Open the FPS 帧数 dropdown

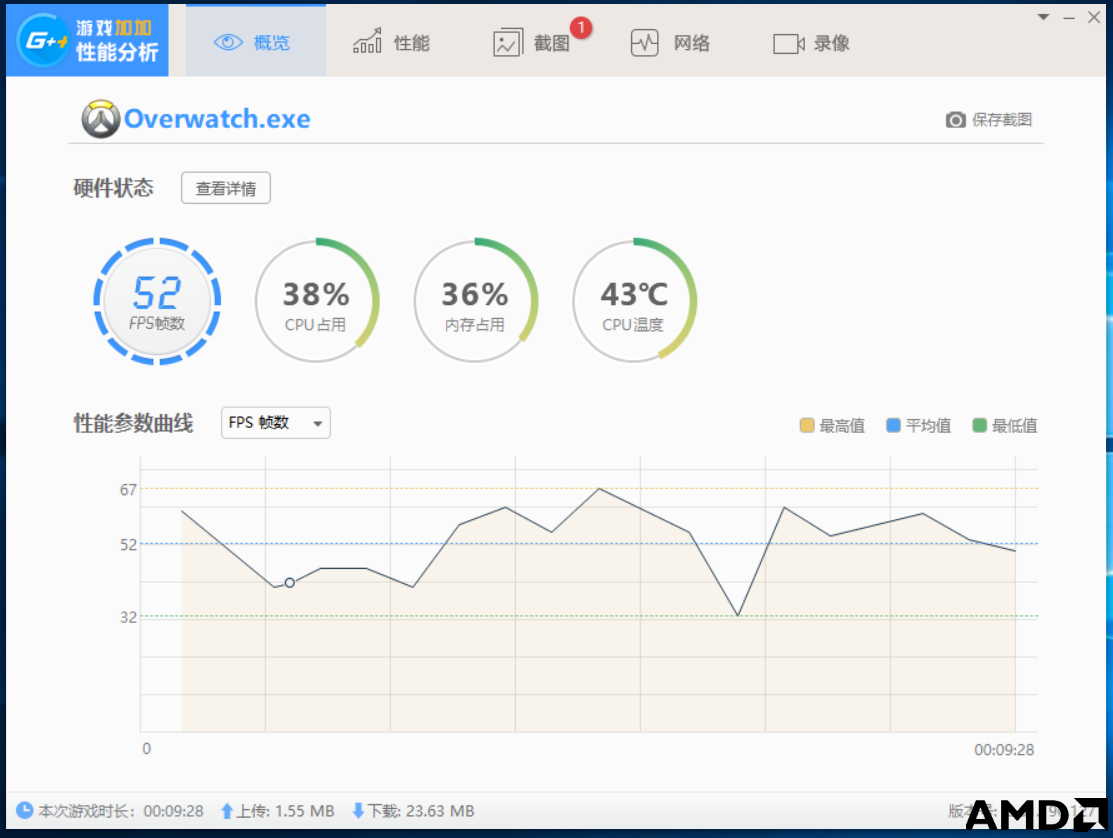[275, 423]
